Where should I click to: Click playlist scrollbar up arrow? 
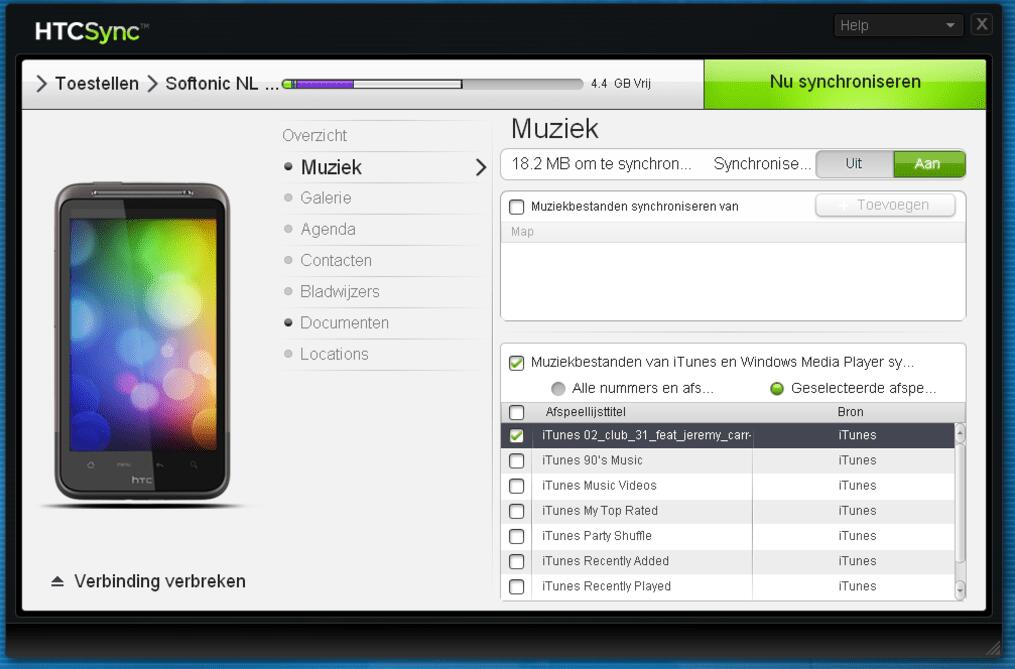(960, 432)
